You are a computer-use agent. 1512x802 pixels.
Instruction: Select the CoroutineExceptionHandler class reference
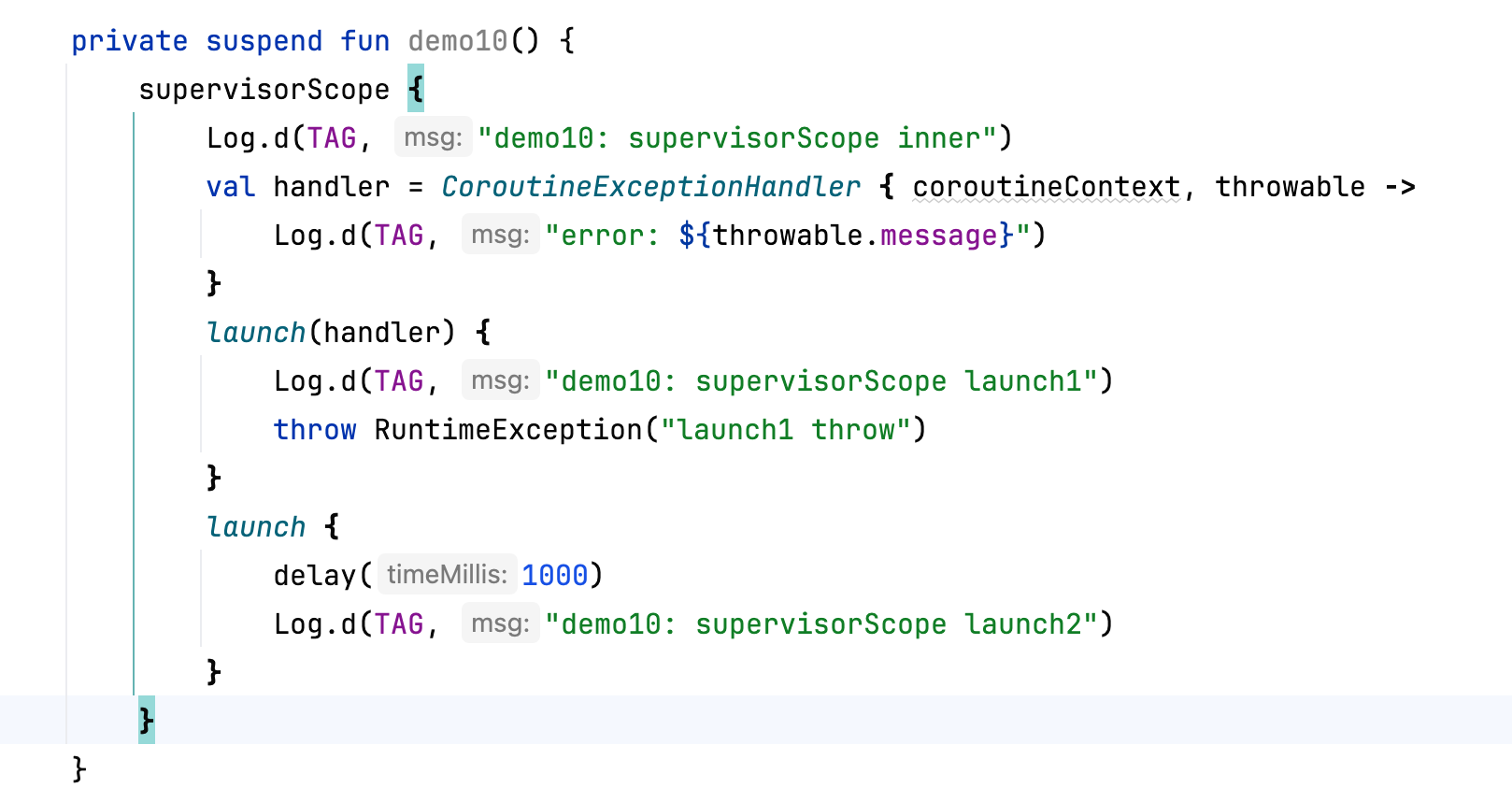point(650,187)
